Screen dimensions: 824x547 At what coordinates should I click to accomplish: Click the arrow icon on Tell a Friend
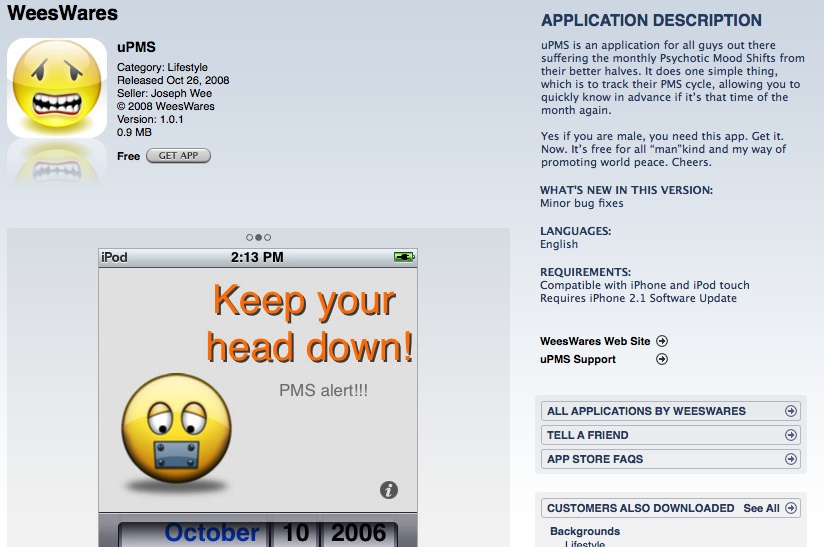791,435
